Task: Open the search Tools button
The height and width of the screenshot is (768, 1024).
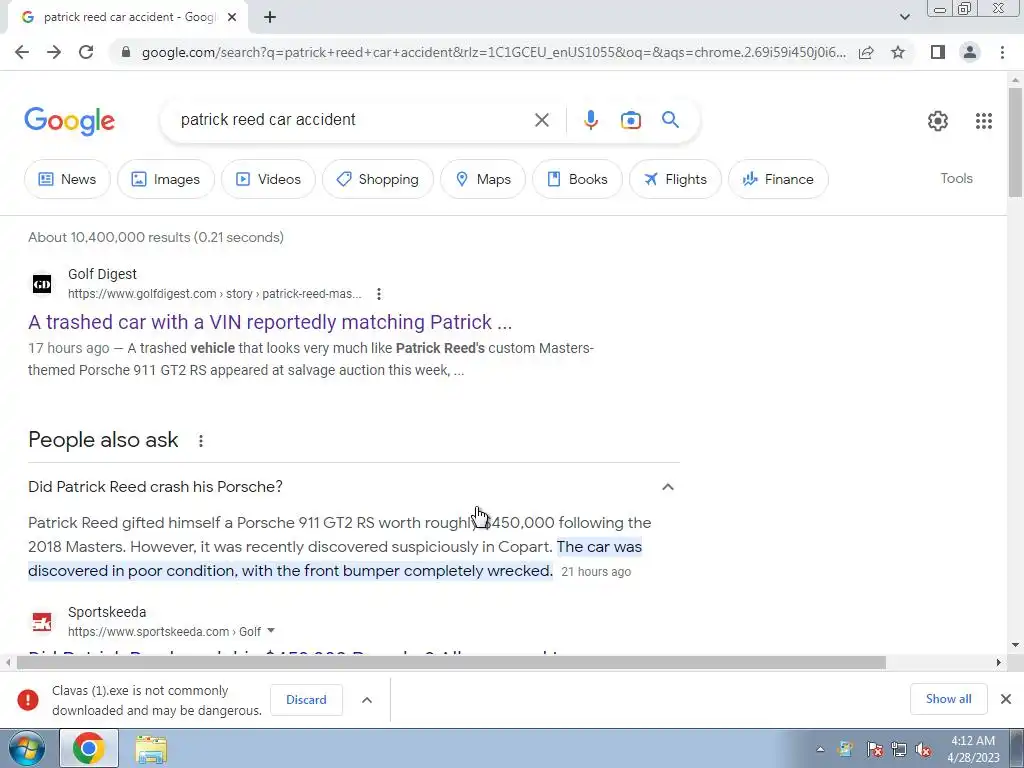Action: tap(956, 178)
